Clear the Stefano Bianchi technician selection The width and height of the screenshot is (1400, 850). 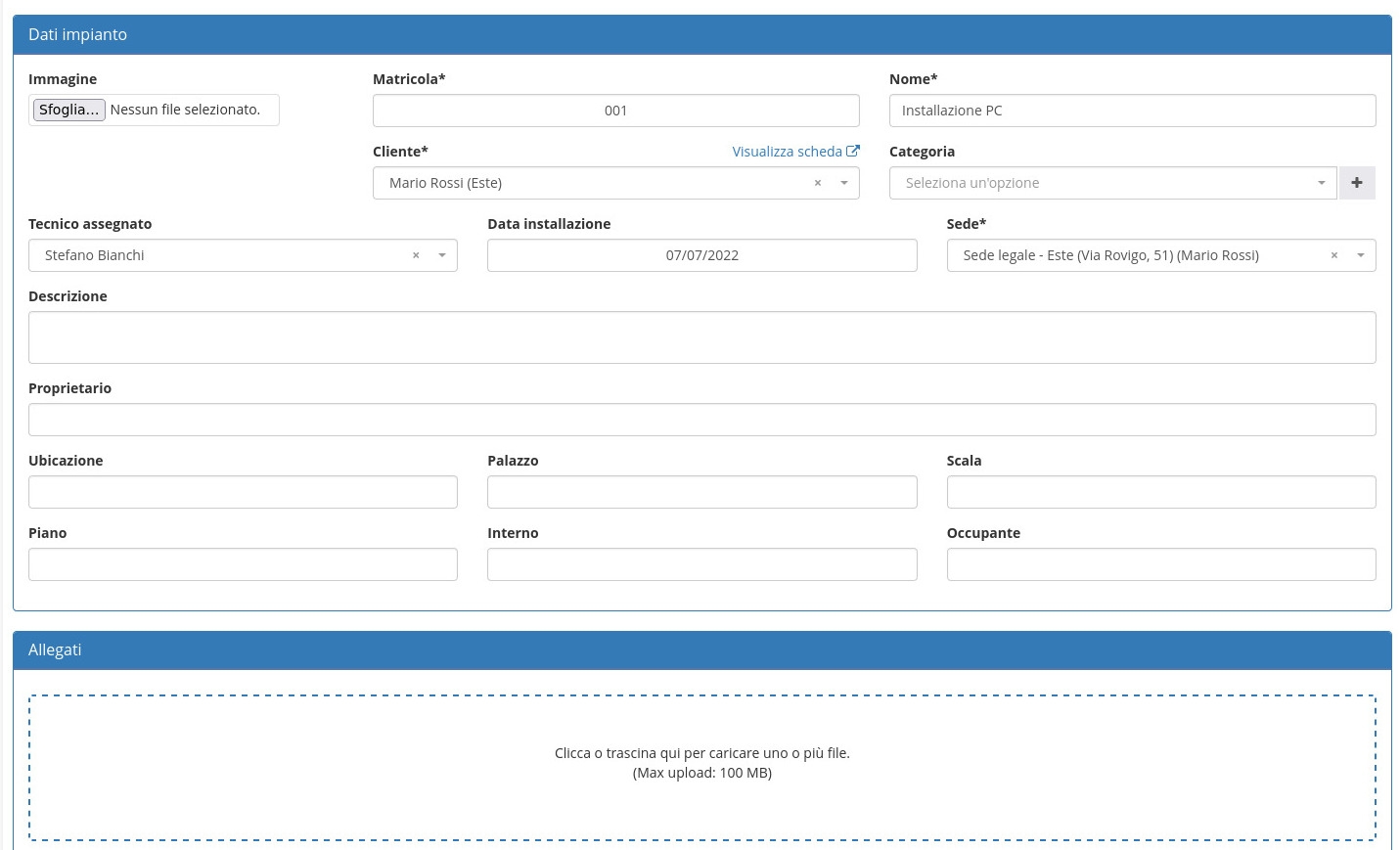point(416,256)
